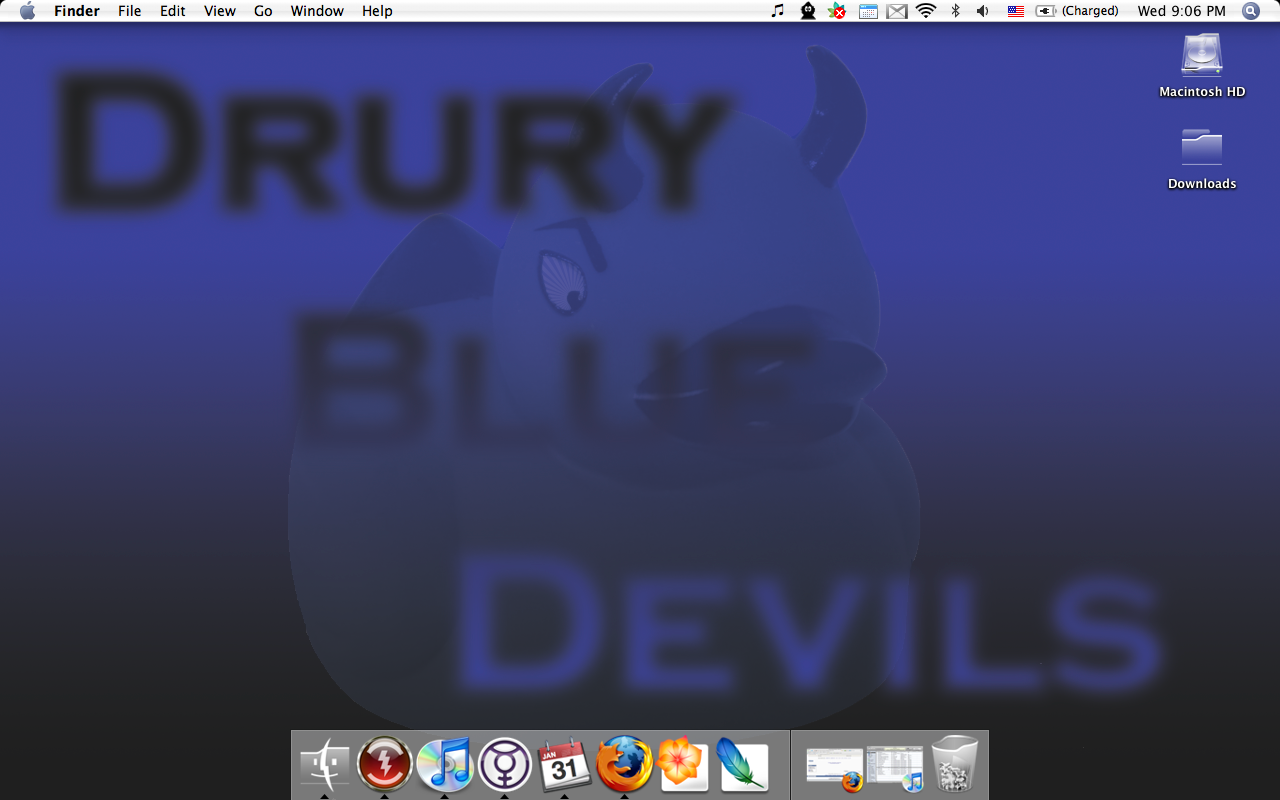
Task: Open the File menu
Action: pos(130,11)
